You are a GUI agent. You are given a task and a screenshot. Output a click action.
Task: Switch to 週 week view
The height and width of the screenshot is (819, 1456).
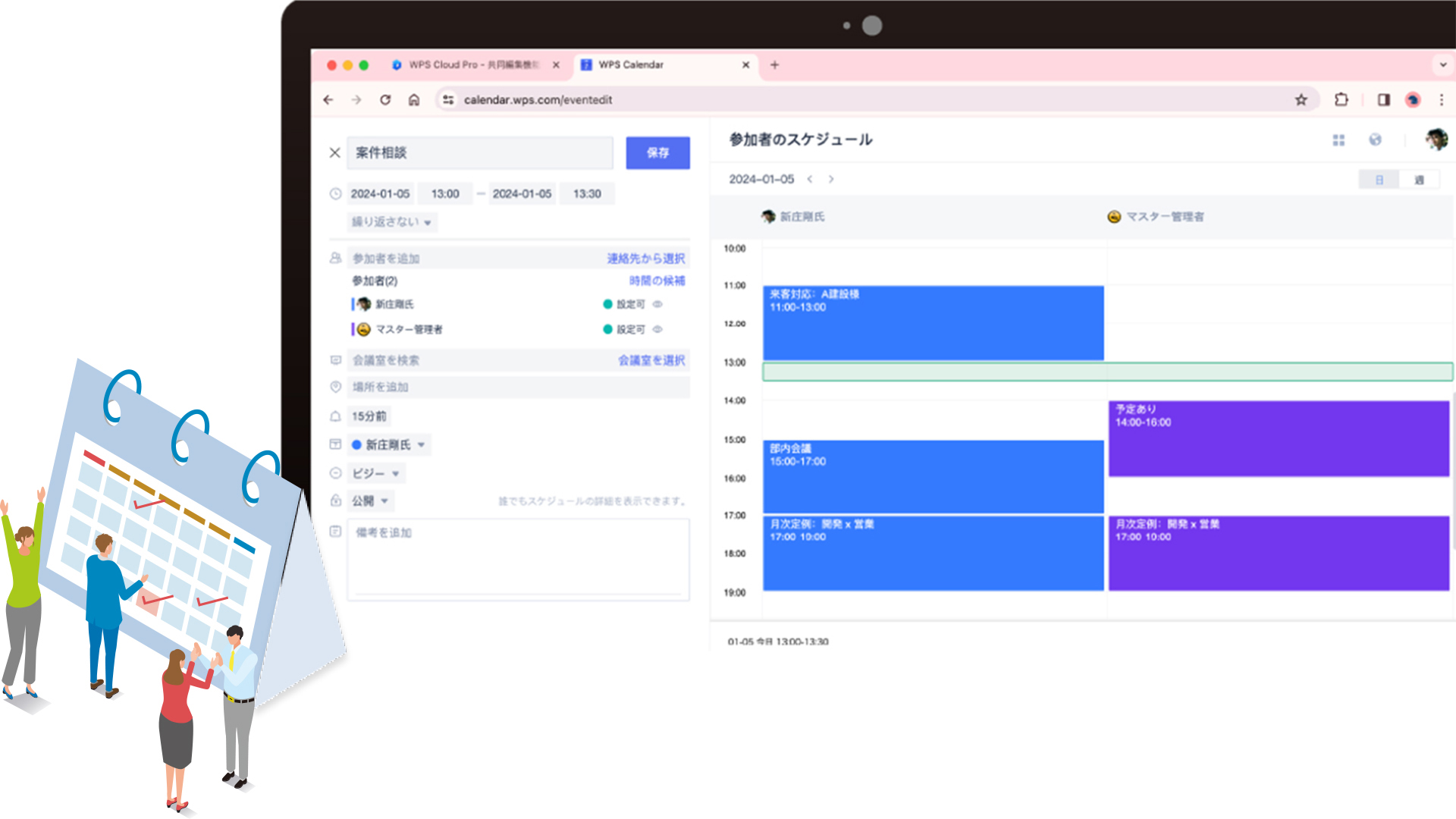pyautogui.click(x=1420, y=179)
